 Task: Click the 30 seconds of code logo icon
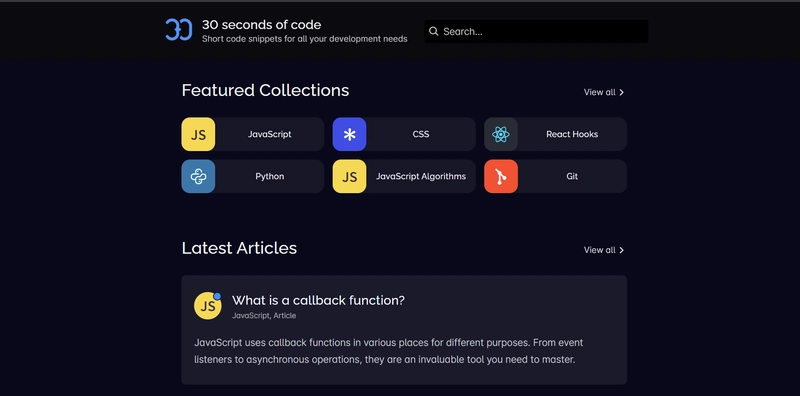(x=179, y=30)
